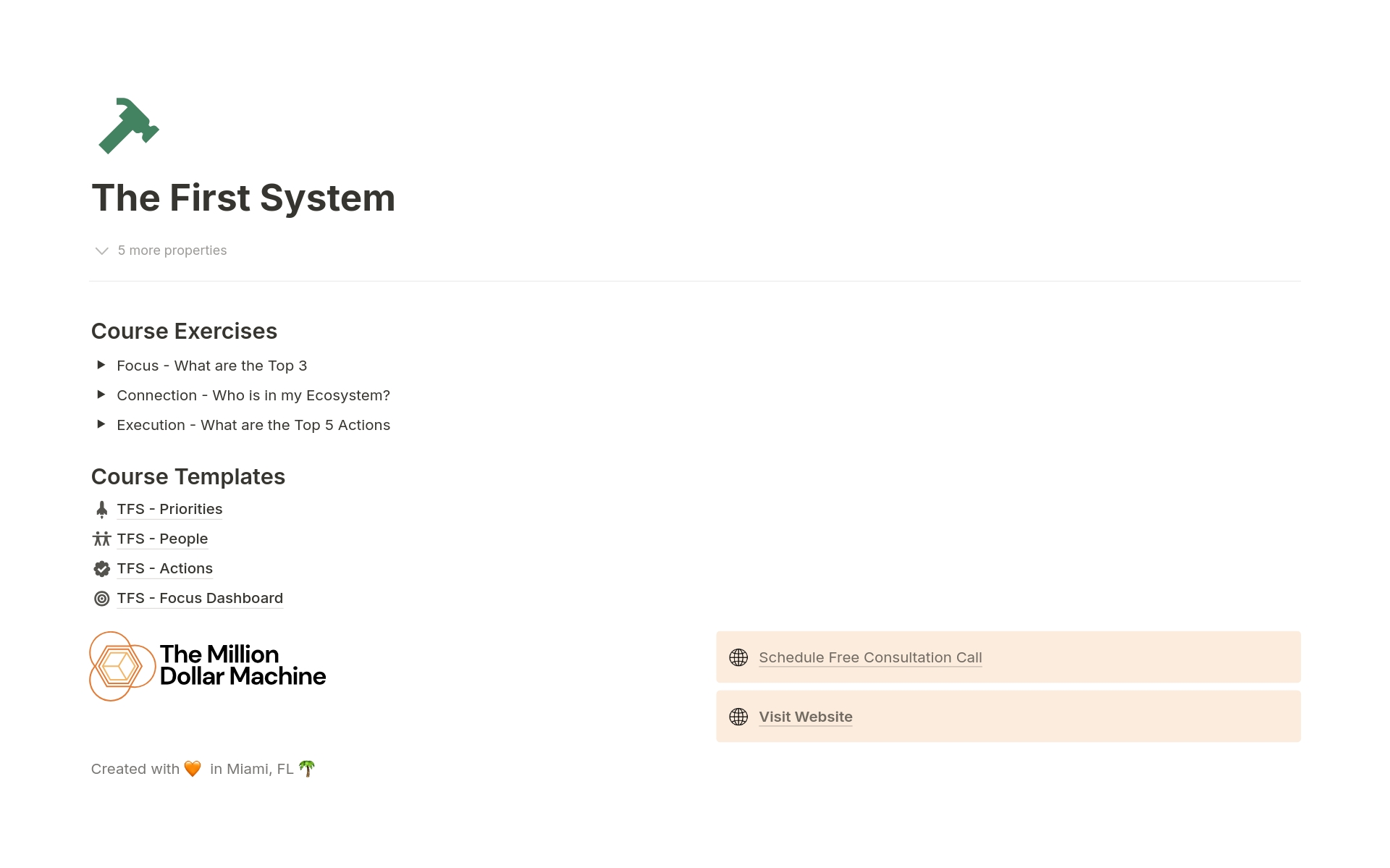The width and height of the screenshot is (1390, 868).
Task: Click the page title The First System
Action: pos(243,198)
